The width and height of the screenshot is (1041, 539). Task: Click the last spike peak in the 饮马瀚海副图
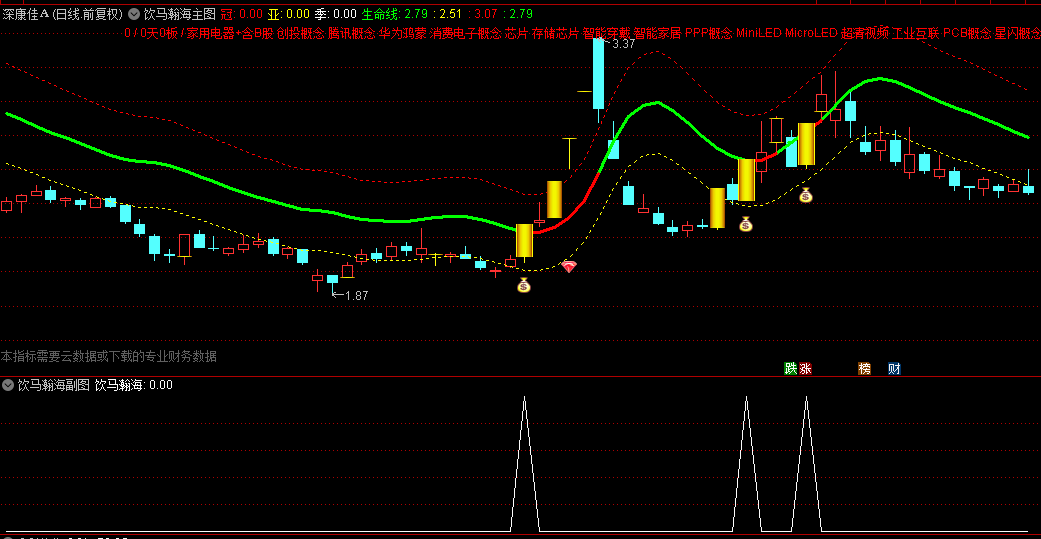click(x=806, y=398)
